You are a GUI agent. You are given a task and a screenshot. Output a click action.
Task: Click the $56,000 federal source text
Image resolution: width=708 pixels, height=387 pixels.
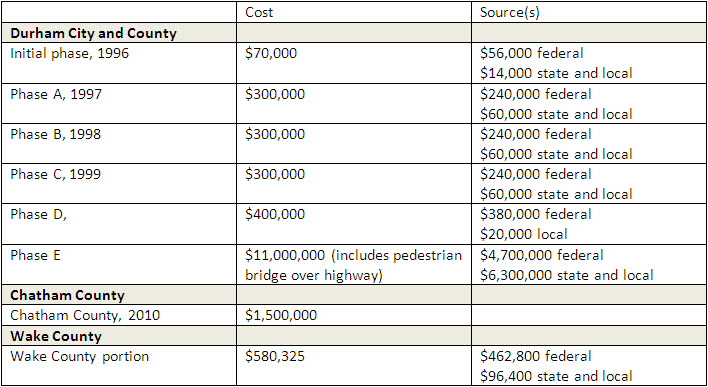tap(531, 53)
